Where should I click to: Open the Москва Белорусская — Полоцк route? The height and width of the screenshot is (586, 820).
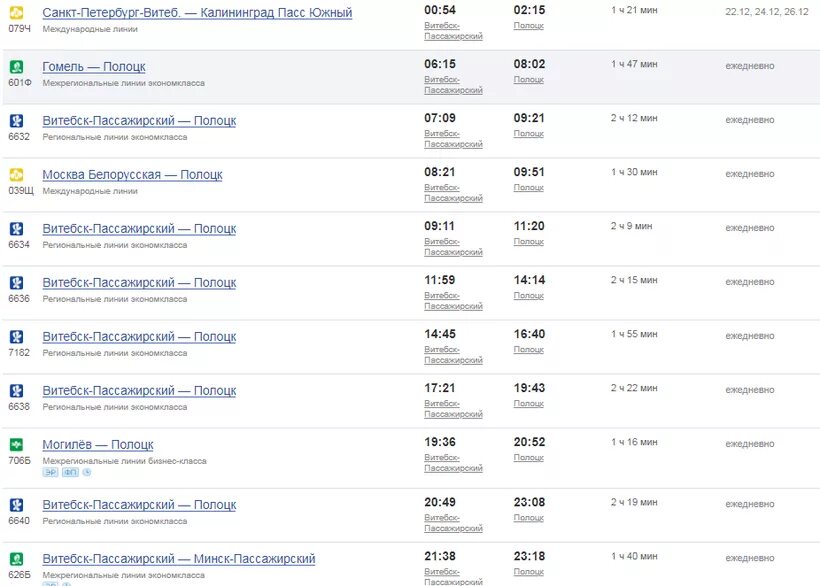[x=132, y=175]
